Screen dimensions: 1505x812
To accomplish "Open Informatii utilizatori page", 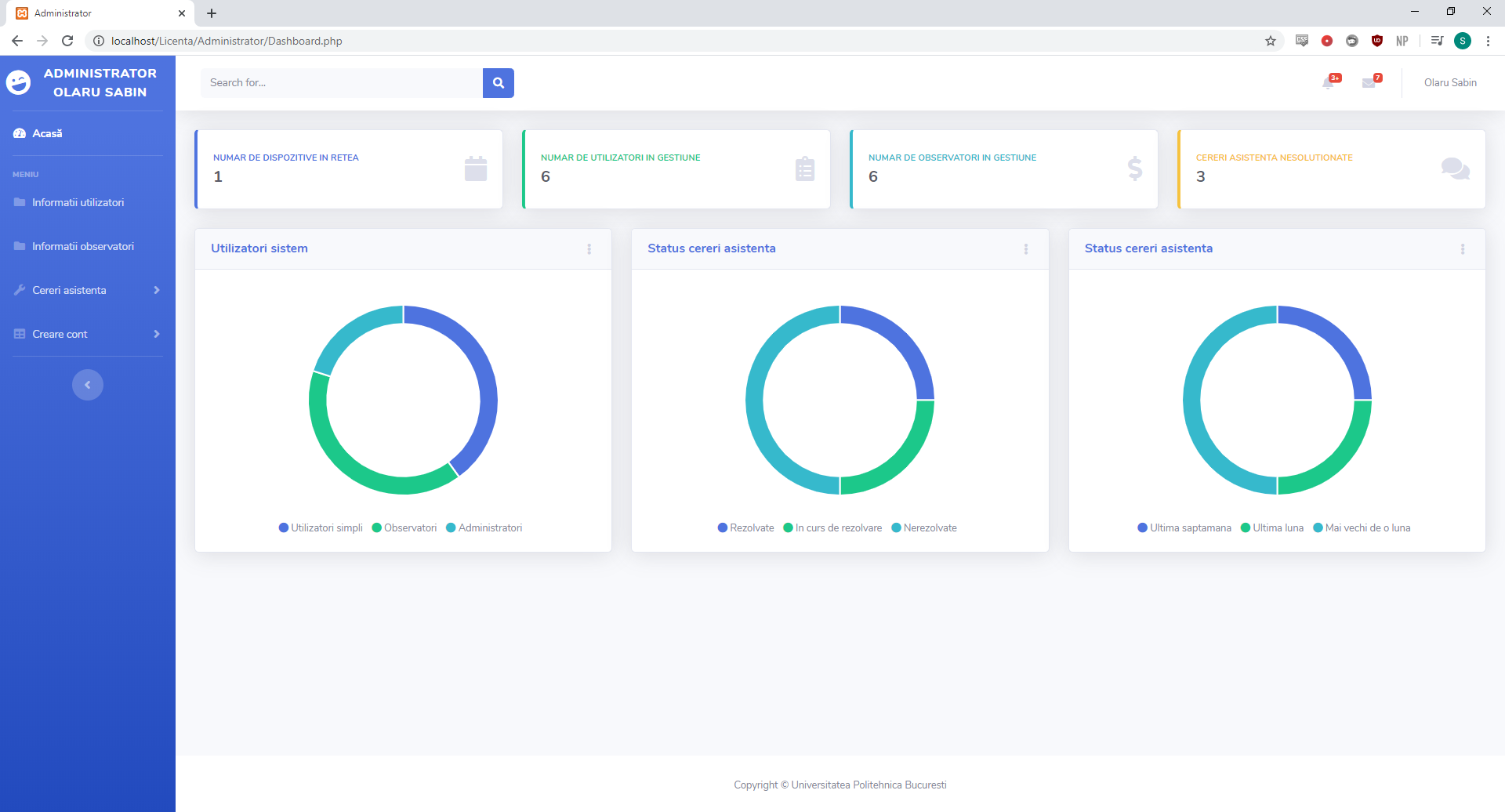I will point(78,202).
